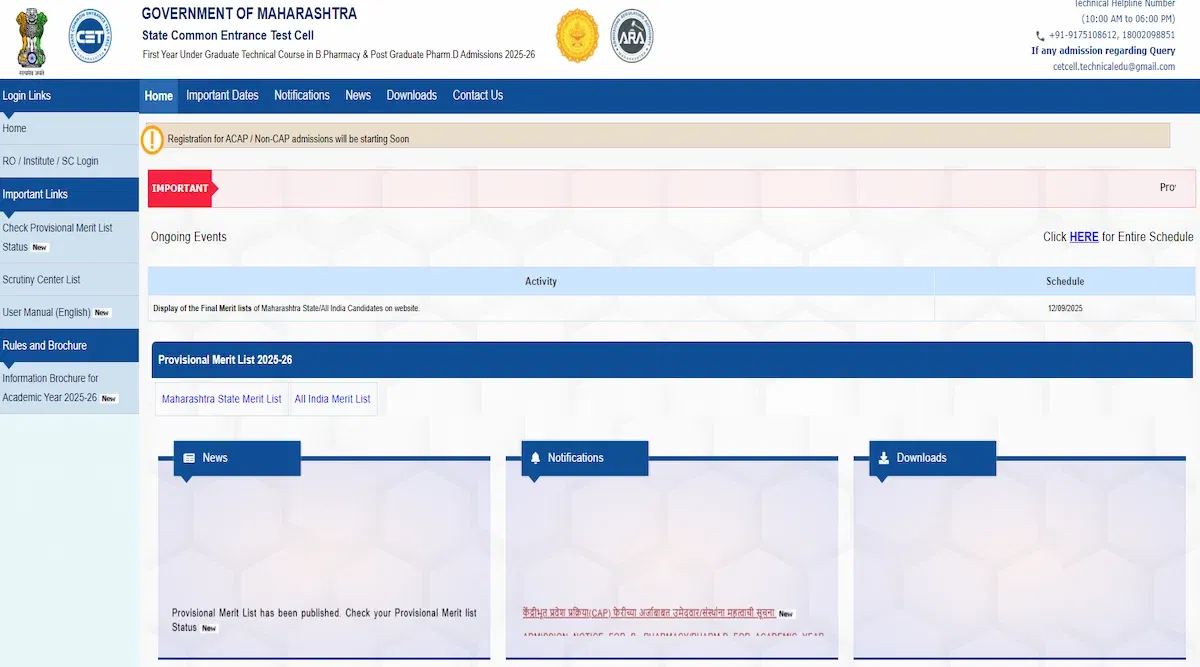Open RO / Institute / SC Login link

(51, 161)
